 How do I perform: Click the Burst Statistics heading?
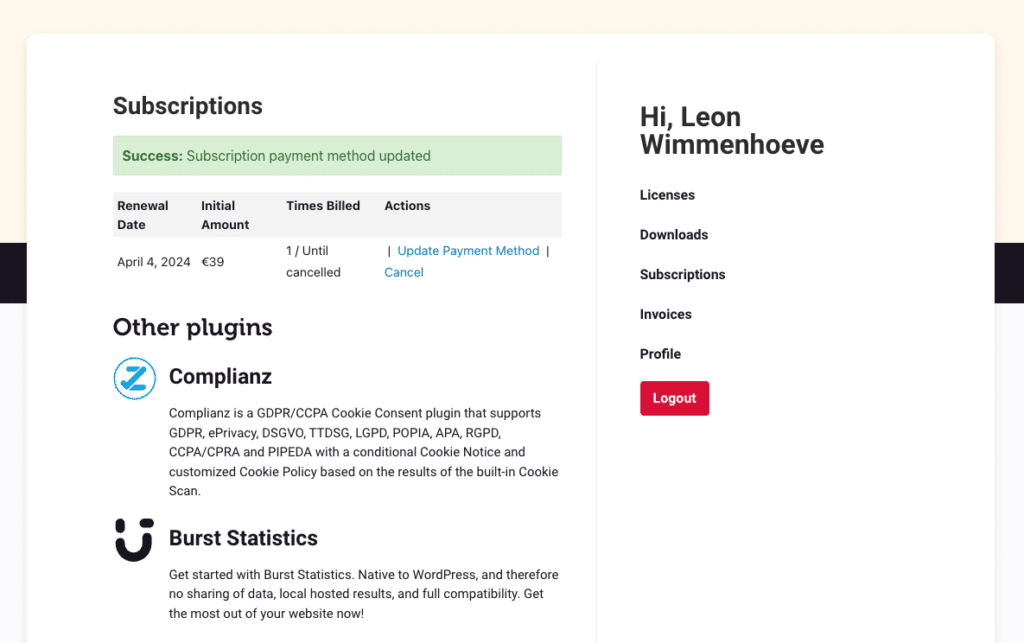(x=243, y=538)
